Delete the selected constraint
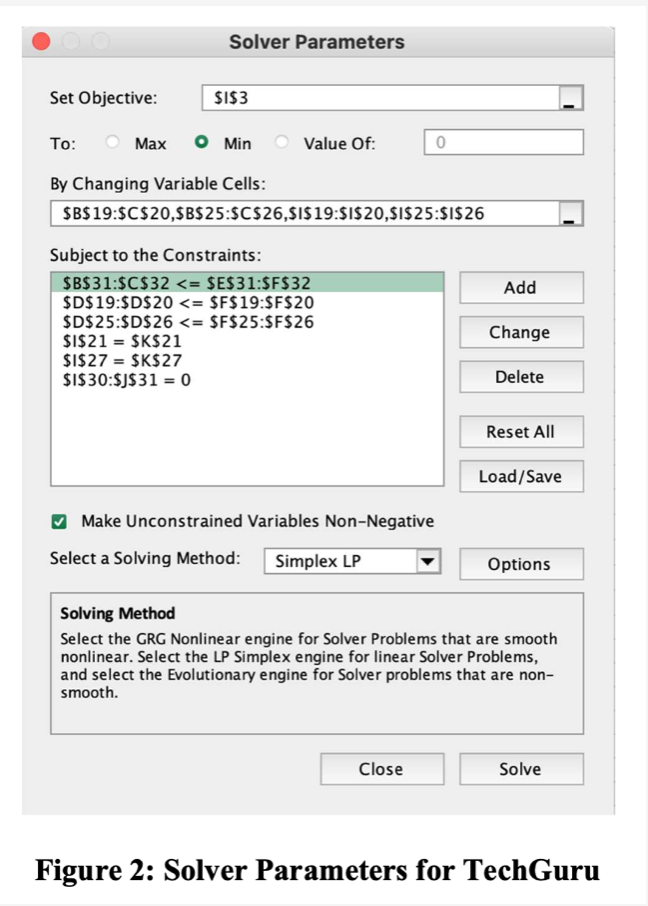Image resolution: width=648 pixels, height=906 pixels. (521, 376)
